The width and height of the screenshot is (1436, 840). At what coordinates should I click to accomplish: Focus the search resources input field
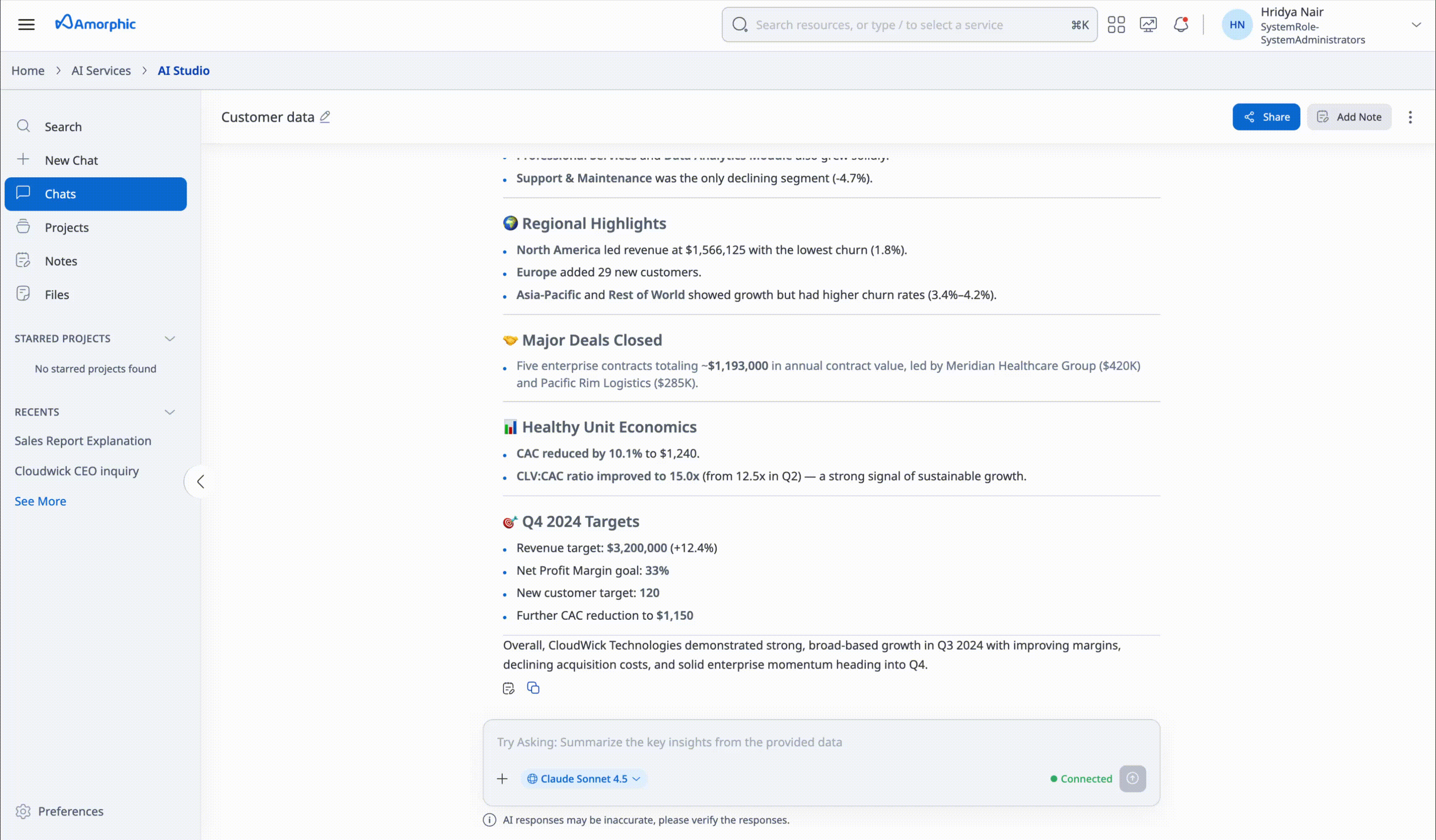(909, 24)
